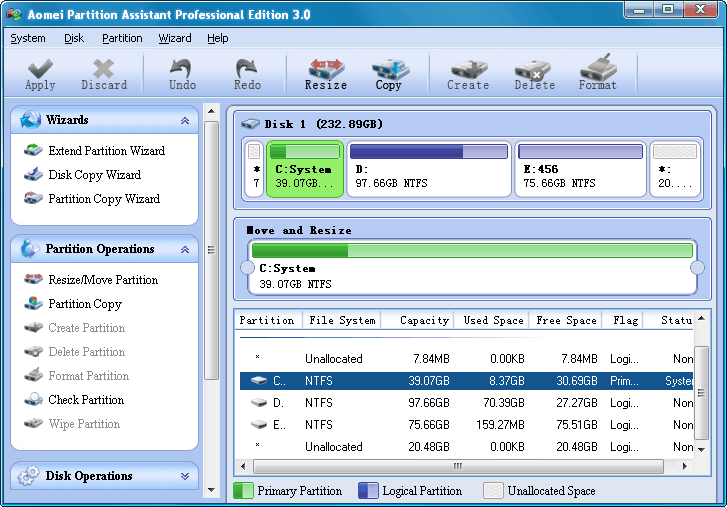Sort by the File System column header
The image size is (727, 507).
(x=342, y=320)
